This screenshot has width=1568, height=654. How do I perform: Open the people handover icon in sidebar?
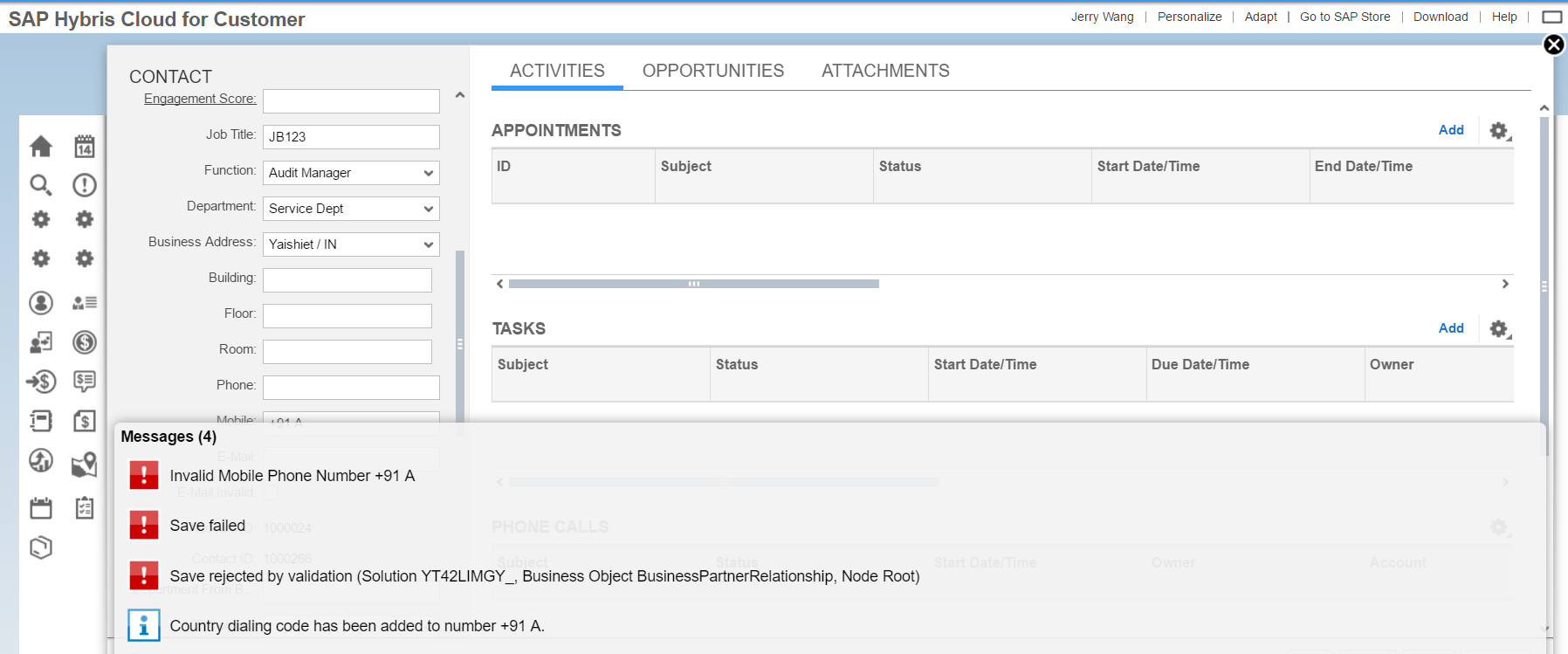coord(41,342)
